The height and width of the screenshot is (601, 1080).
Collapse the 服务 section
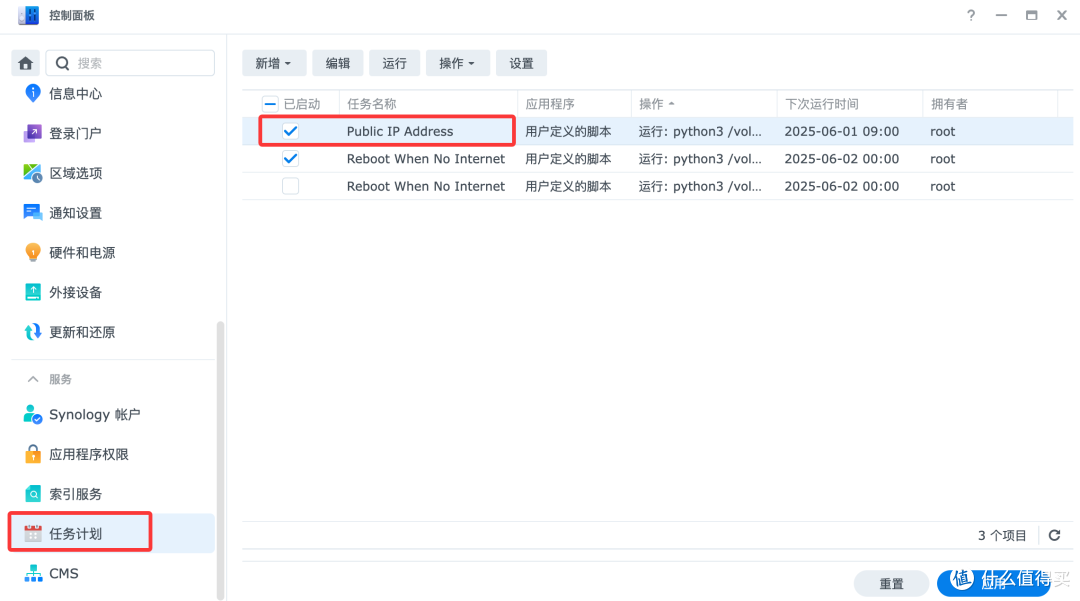[x=32, y=379]
